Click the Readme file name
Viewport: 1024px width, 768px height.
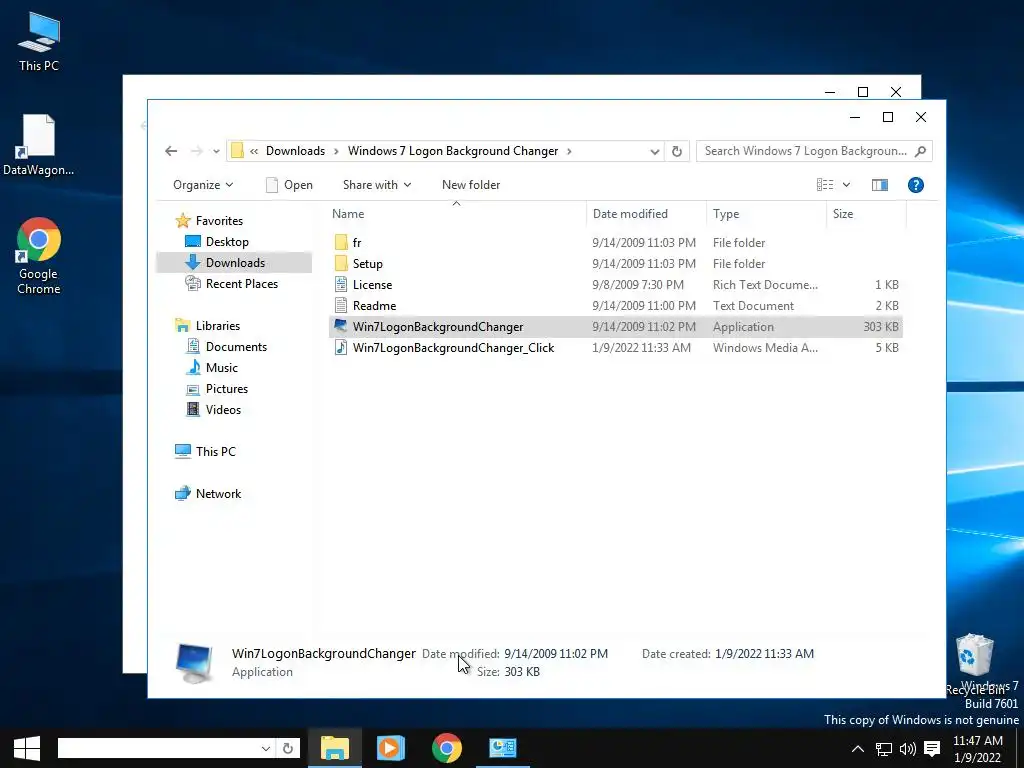pyautogui.click(x=374, y=306)
